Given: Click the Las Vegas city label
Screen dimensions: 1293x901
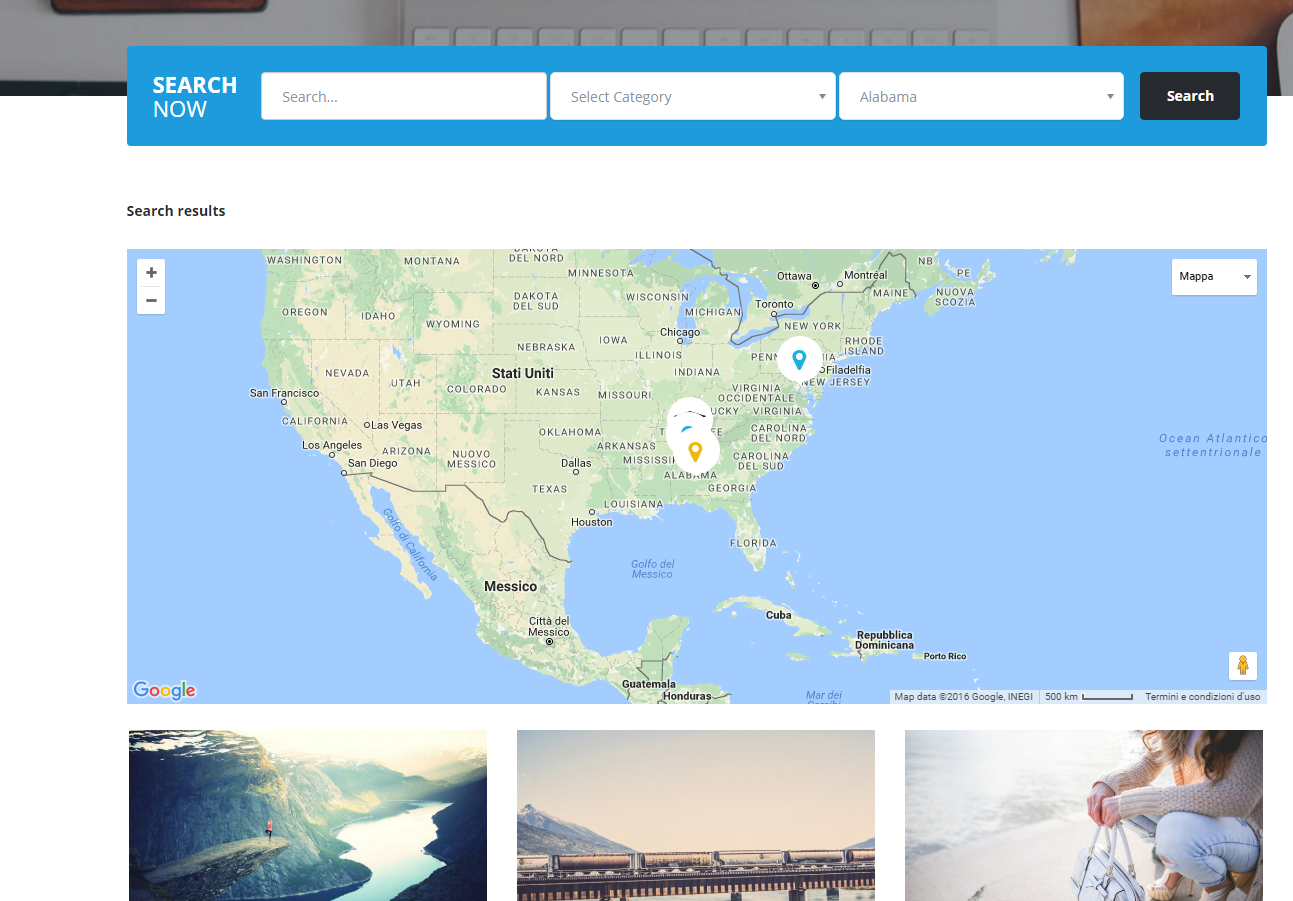Looking at the screenshot, I should tap(397, 425).
